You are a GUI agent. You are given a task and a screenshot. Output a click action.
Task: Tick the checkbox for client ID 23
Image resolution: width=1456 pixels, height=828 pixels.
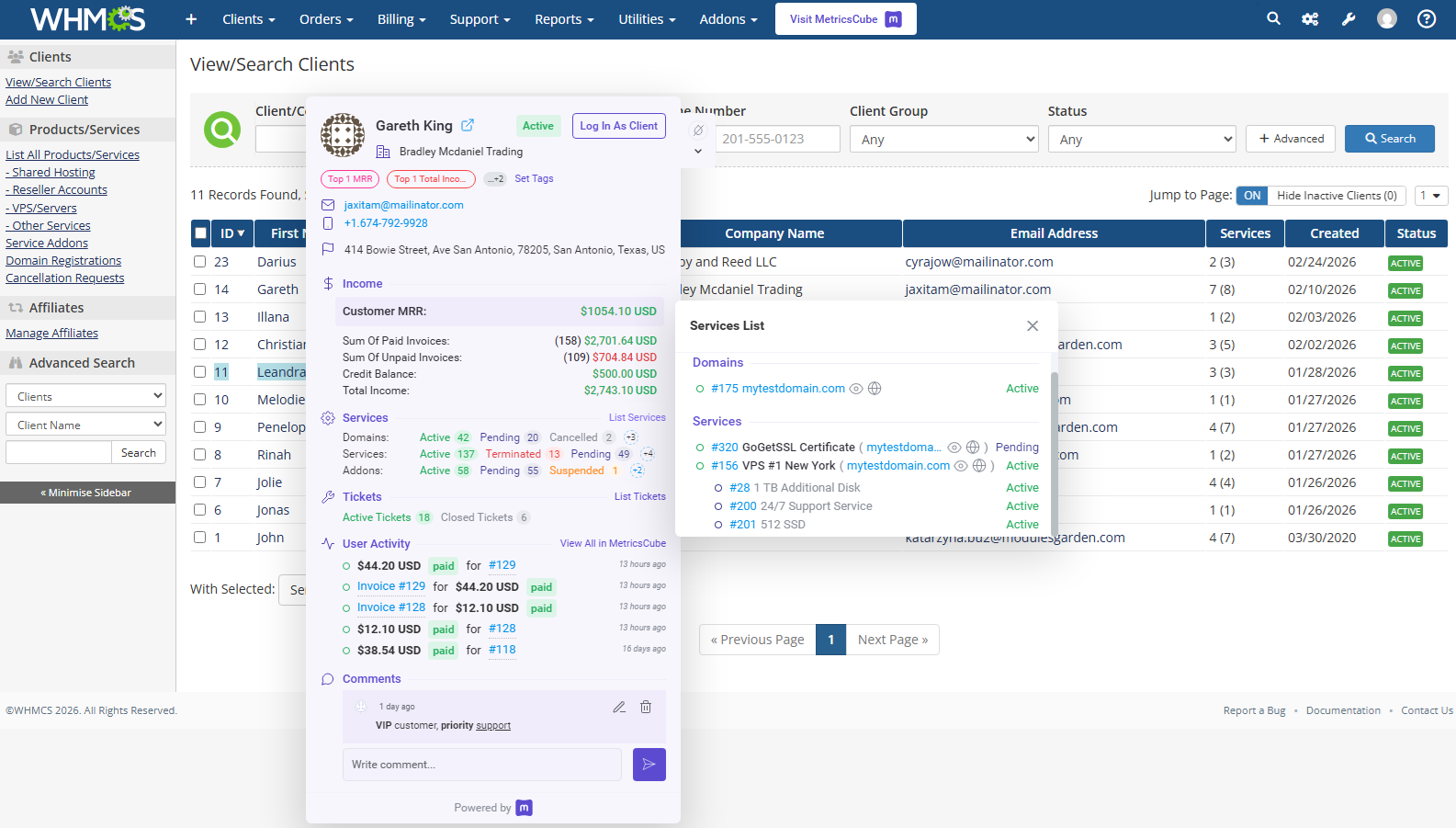199,262
